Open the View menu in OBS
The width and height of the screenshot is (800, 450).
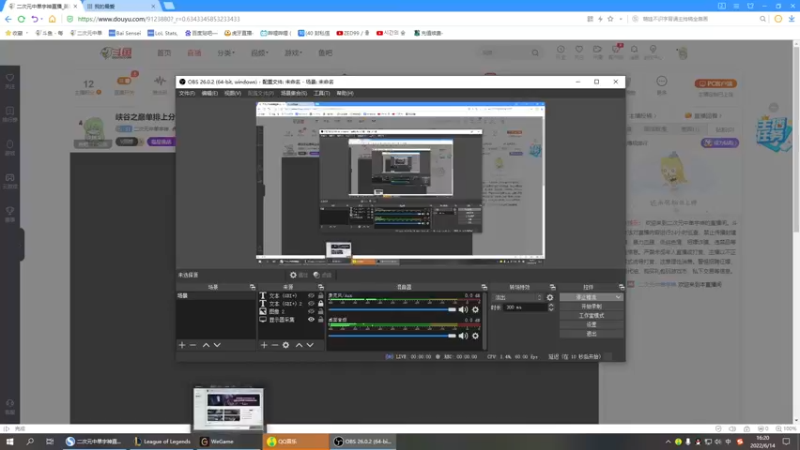[x=233, y=93]
